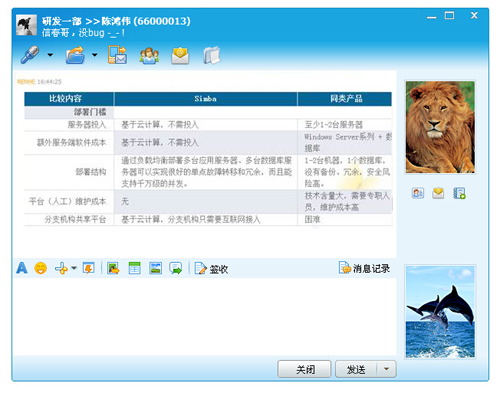Expand the send options arrow beside 发送

387,369
